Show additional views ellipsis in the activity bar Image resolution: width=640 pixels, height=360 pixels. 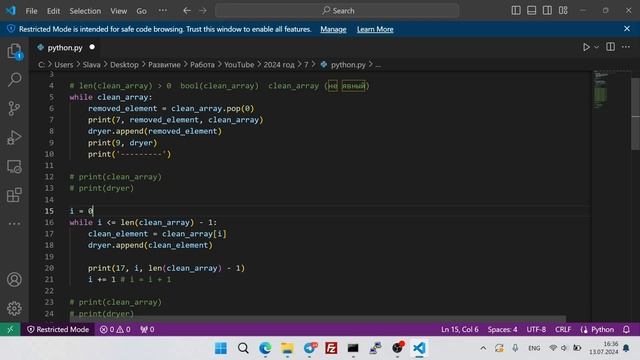14,224
